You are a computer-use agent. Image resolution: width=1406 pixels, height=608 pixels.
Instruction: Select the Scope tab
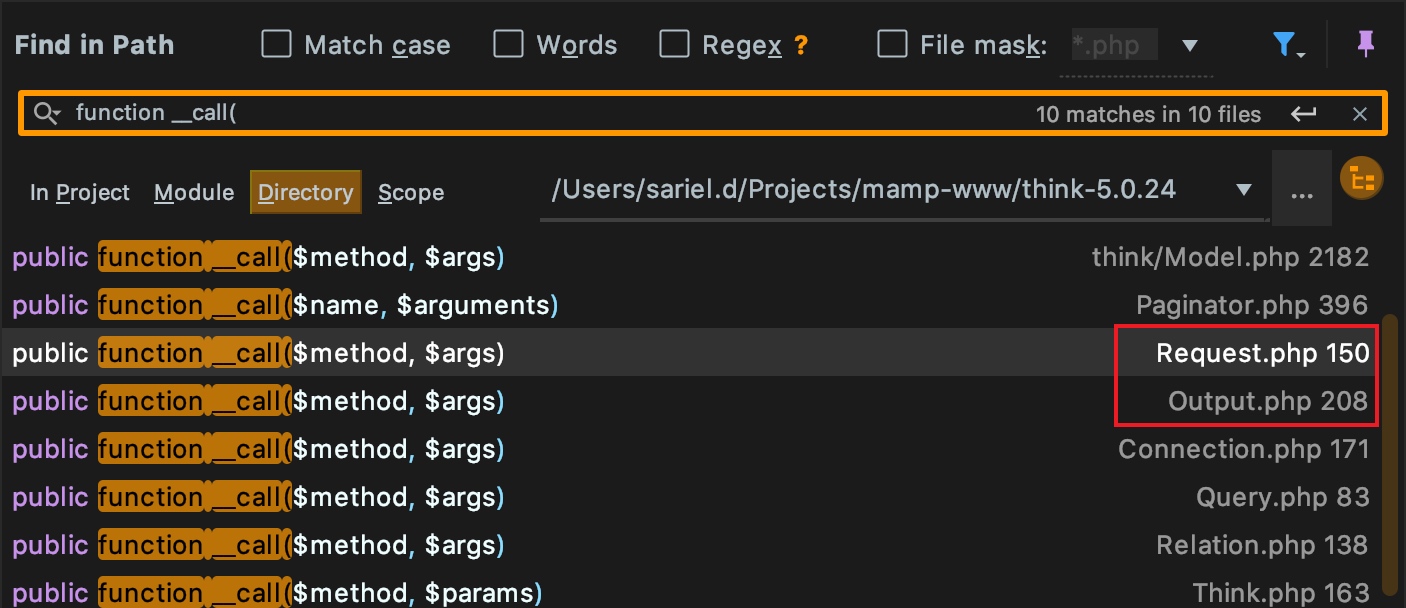click(x=411, y=192)
